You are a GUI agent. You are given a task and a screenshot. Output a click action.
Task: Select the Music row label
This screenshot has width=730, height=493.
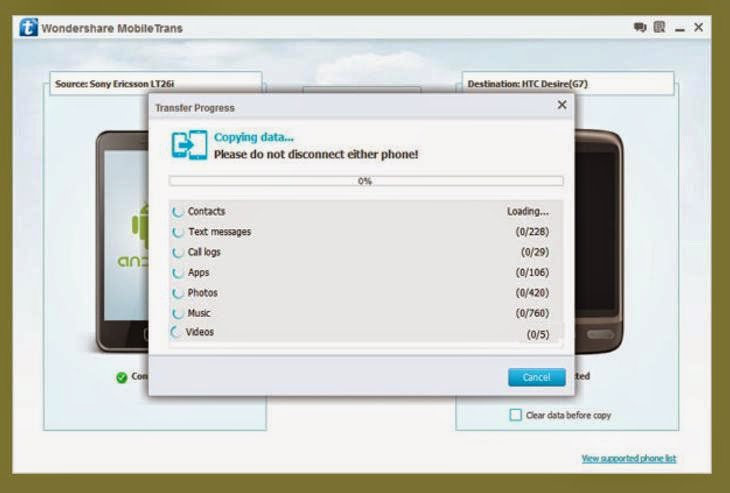click(199, 313)
